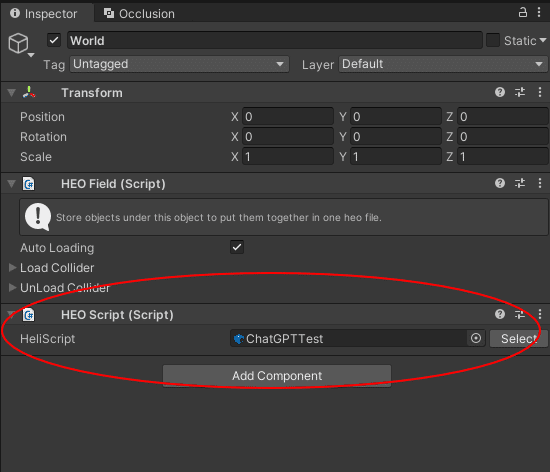The width and height of the screenshot is (550, 472).
Task: Click the Scale Y value field
Action: (396, 157)
